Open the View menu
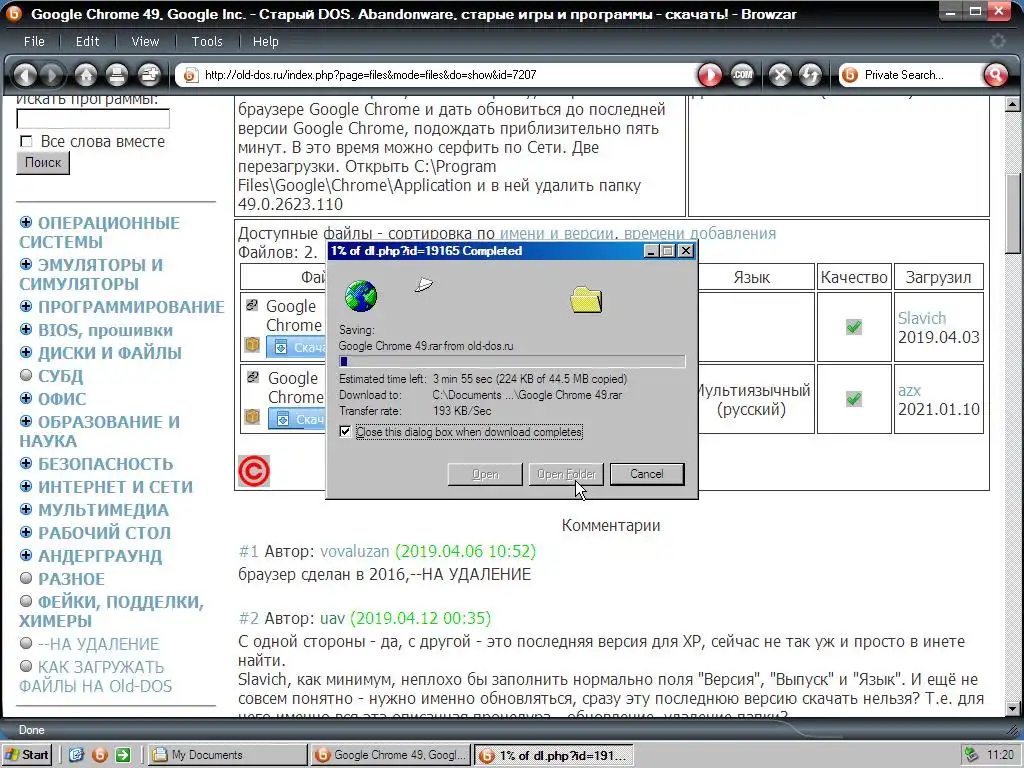1024x768 pixels. pos(145,41)
